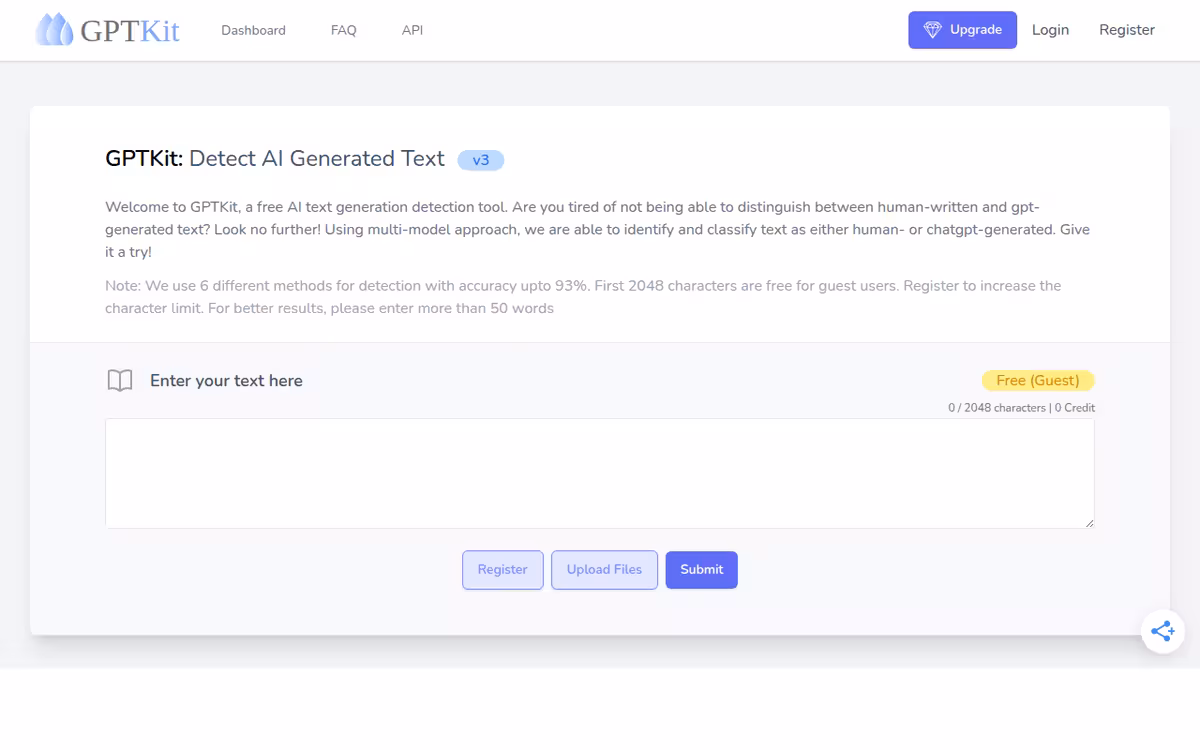Click the 'GPTKit: Detect AI Generated Text' heading
Image resolution: width=1200 pixels, height=750 pixels.
[x=275, y=158]
